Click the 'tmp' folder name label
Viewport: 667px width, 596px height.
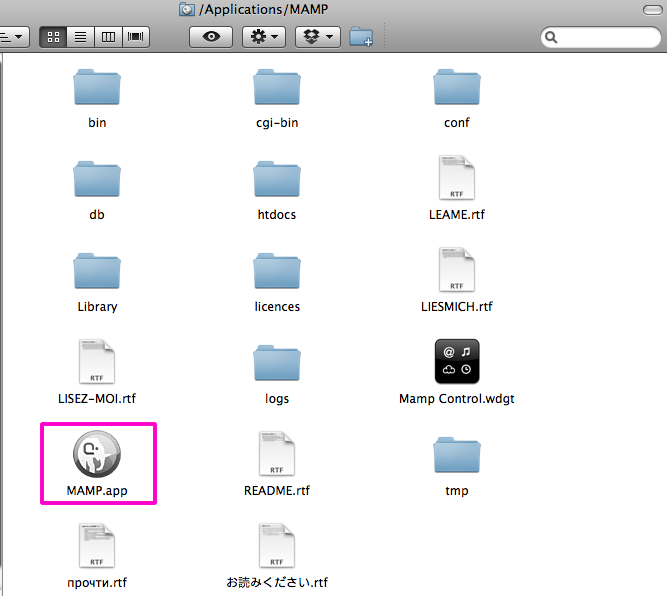[x=457, y=490]
